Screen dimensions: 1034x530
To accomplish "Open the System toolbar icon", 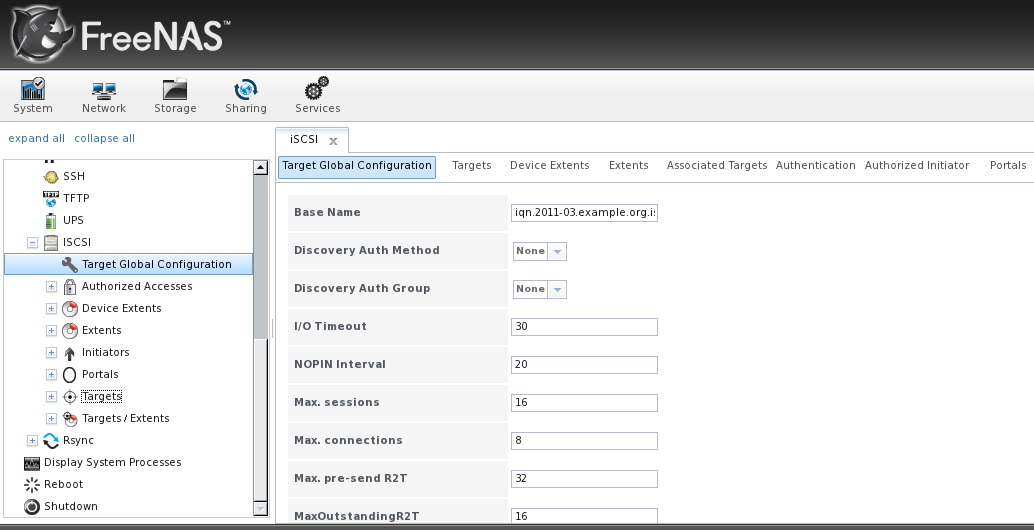I will point(32,89).
